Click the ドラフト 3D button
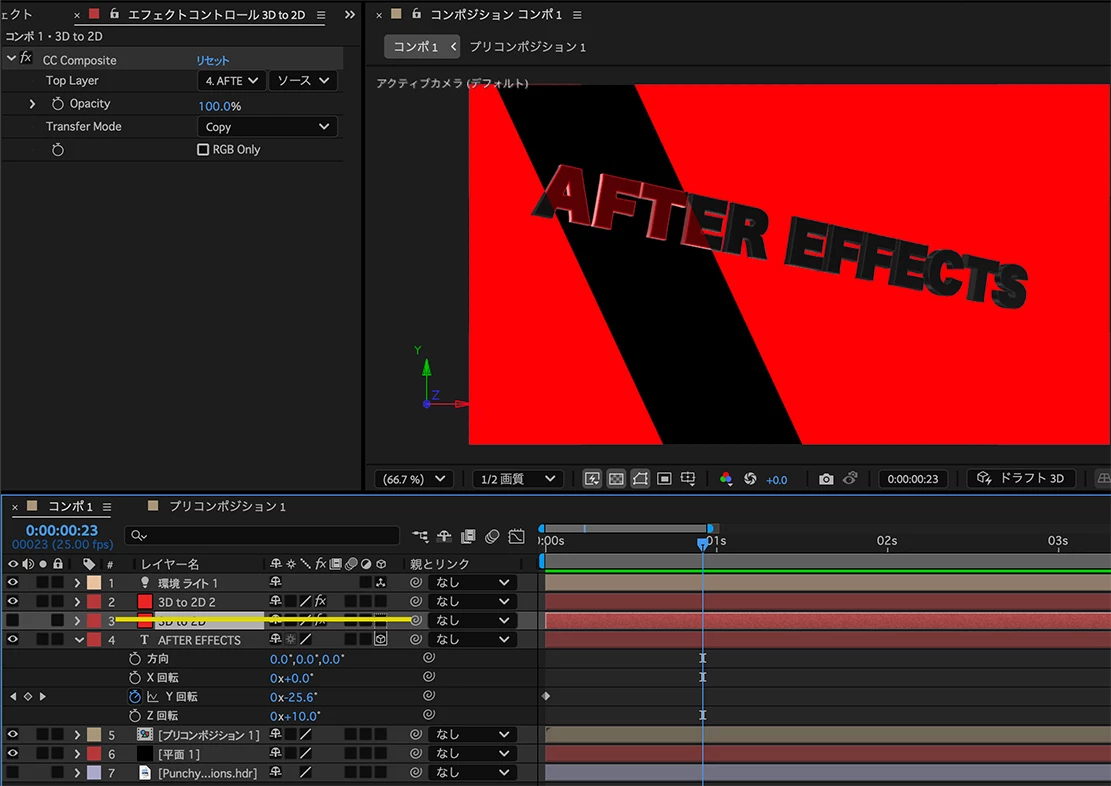 [x=1020, y=478]
